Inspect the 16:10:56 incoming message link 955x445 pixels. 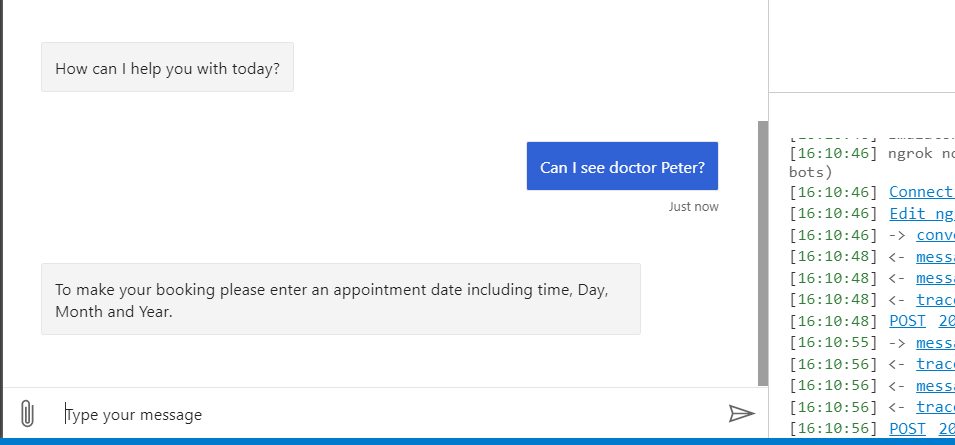pyautogui.click(x=935, y=385)
